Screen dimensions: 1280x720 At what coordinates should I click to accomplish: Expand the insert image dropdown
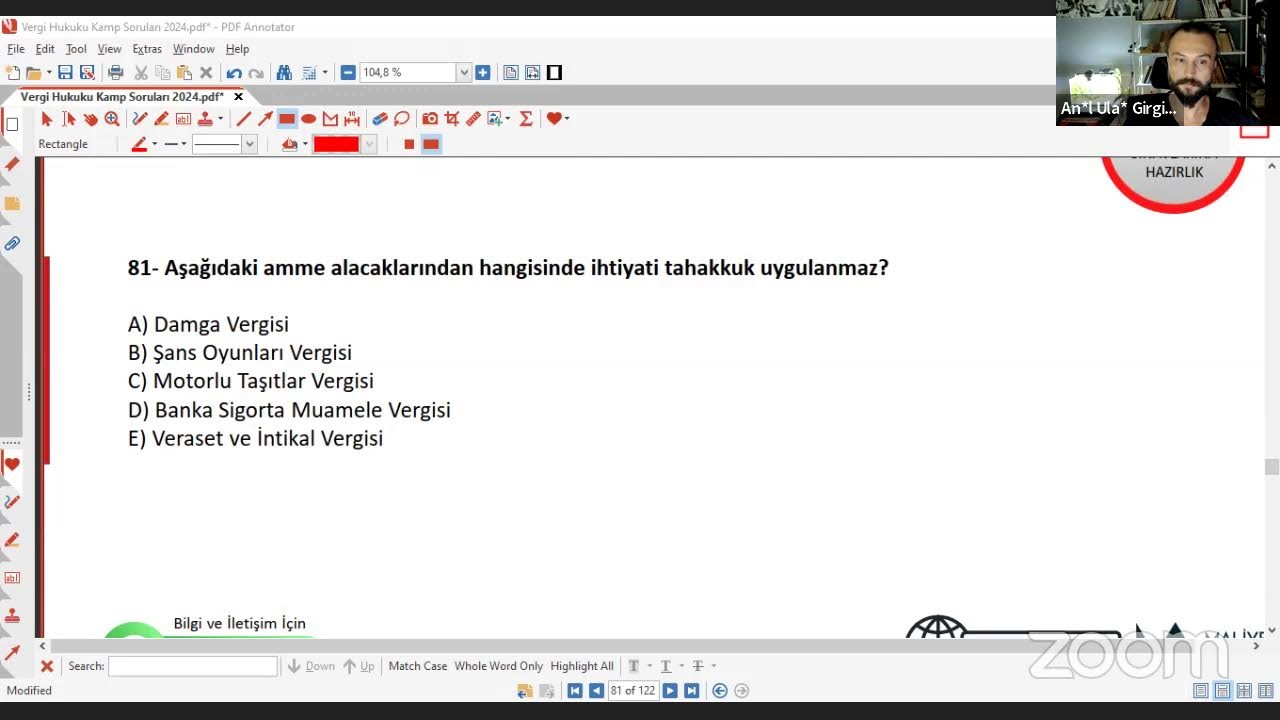[507, 118]
